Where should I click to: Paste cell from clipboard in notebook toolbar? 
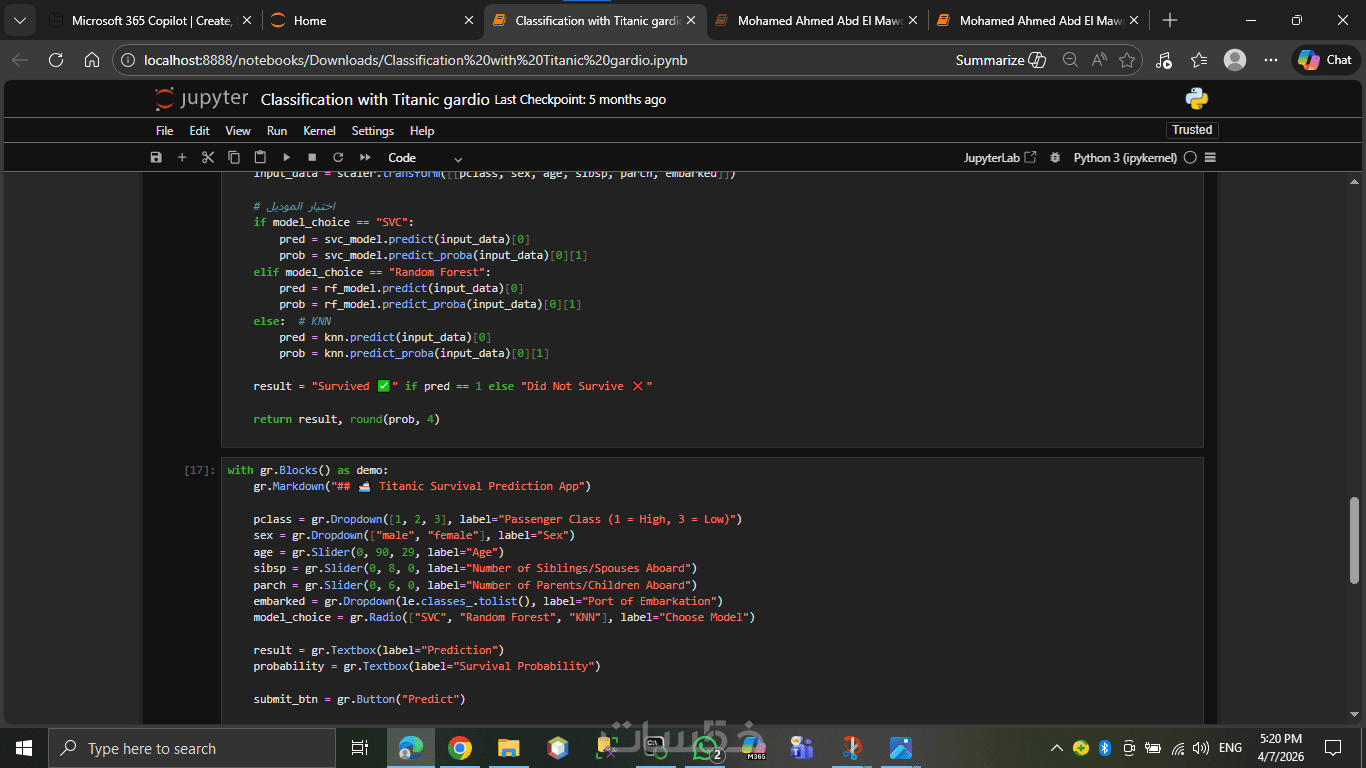[260, 157]
